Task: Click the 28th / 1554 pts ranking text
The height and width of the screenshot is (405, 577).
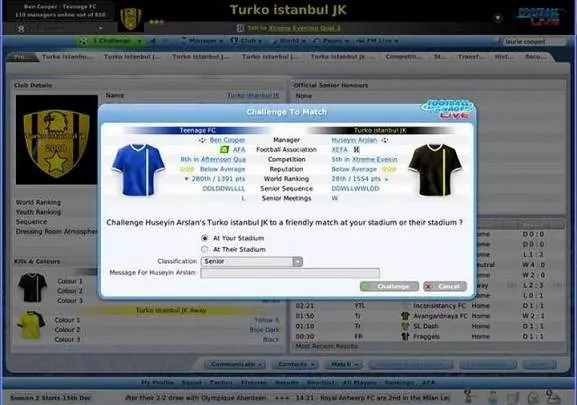Action: click(x=356, y=179)
